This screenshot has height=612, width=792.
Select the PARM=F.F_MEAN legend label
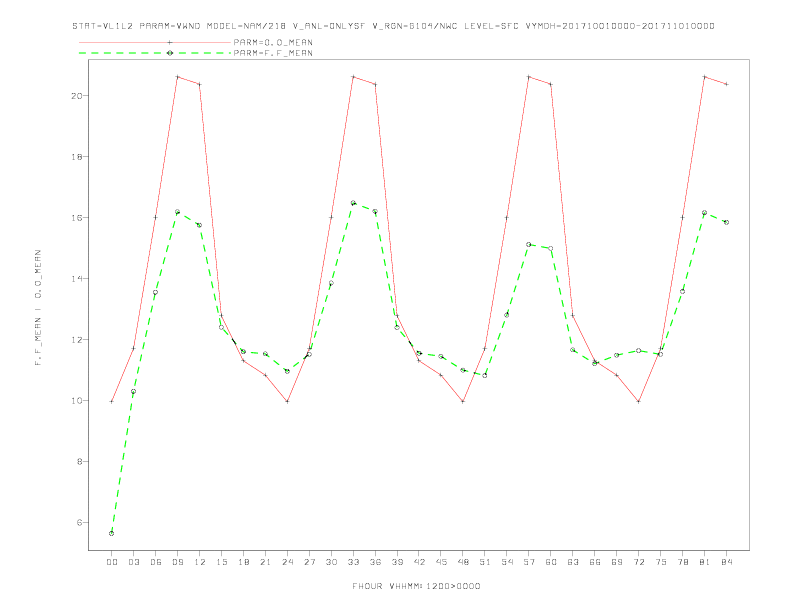click(273, 53)
